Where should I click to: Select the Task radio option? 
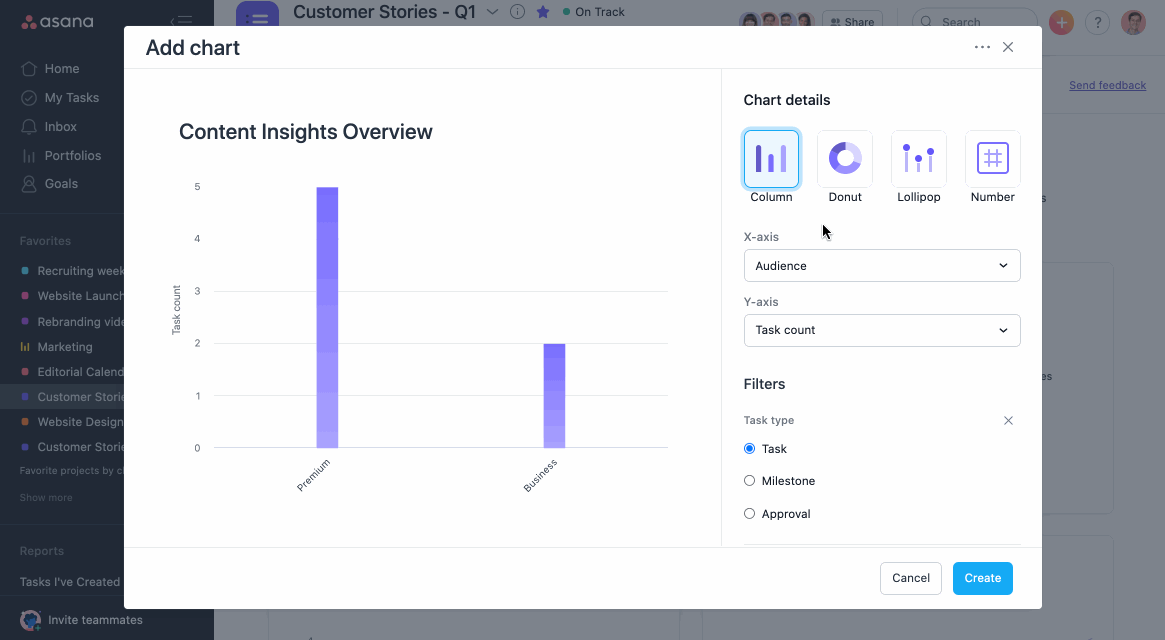click(750, 449)
